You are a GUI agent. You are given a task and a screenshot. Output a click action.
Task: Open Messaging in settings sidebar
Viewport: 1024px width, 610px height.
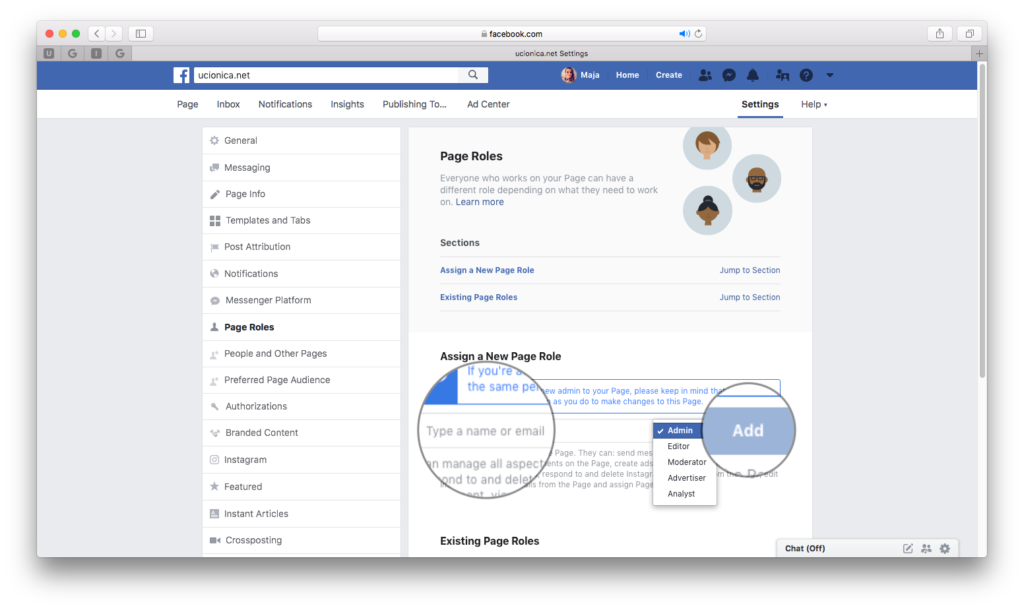247,168
